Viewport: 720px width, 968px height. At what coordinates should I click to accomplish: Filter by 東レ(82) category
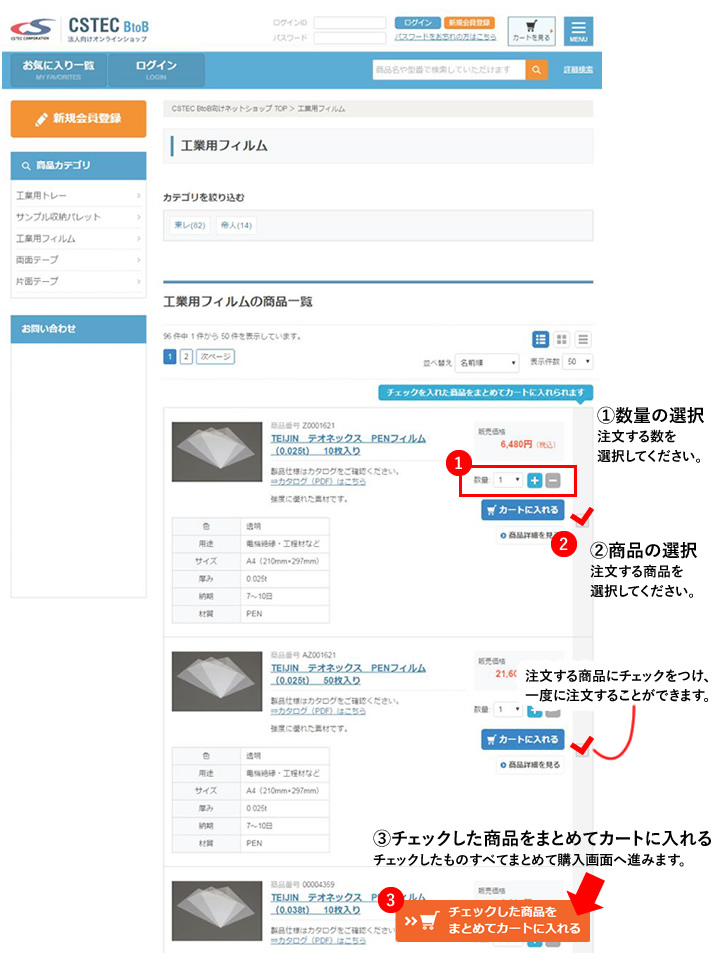(190, 225)
